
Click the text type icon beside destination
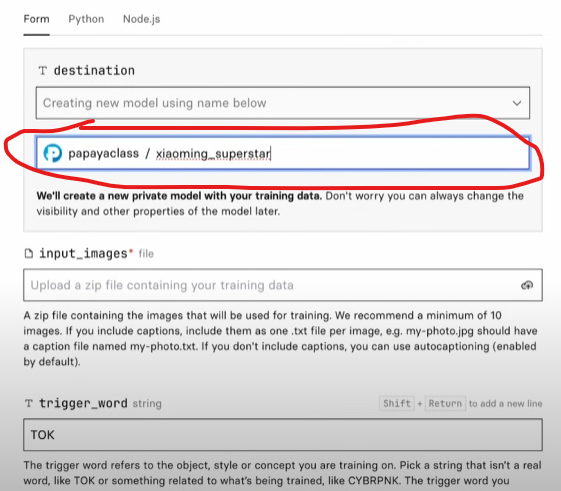(x=43, y=71)
